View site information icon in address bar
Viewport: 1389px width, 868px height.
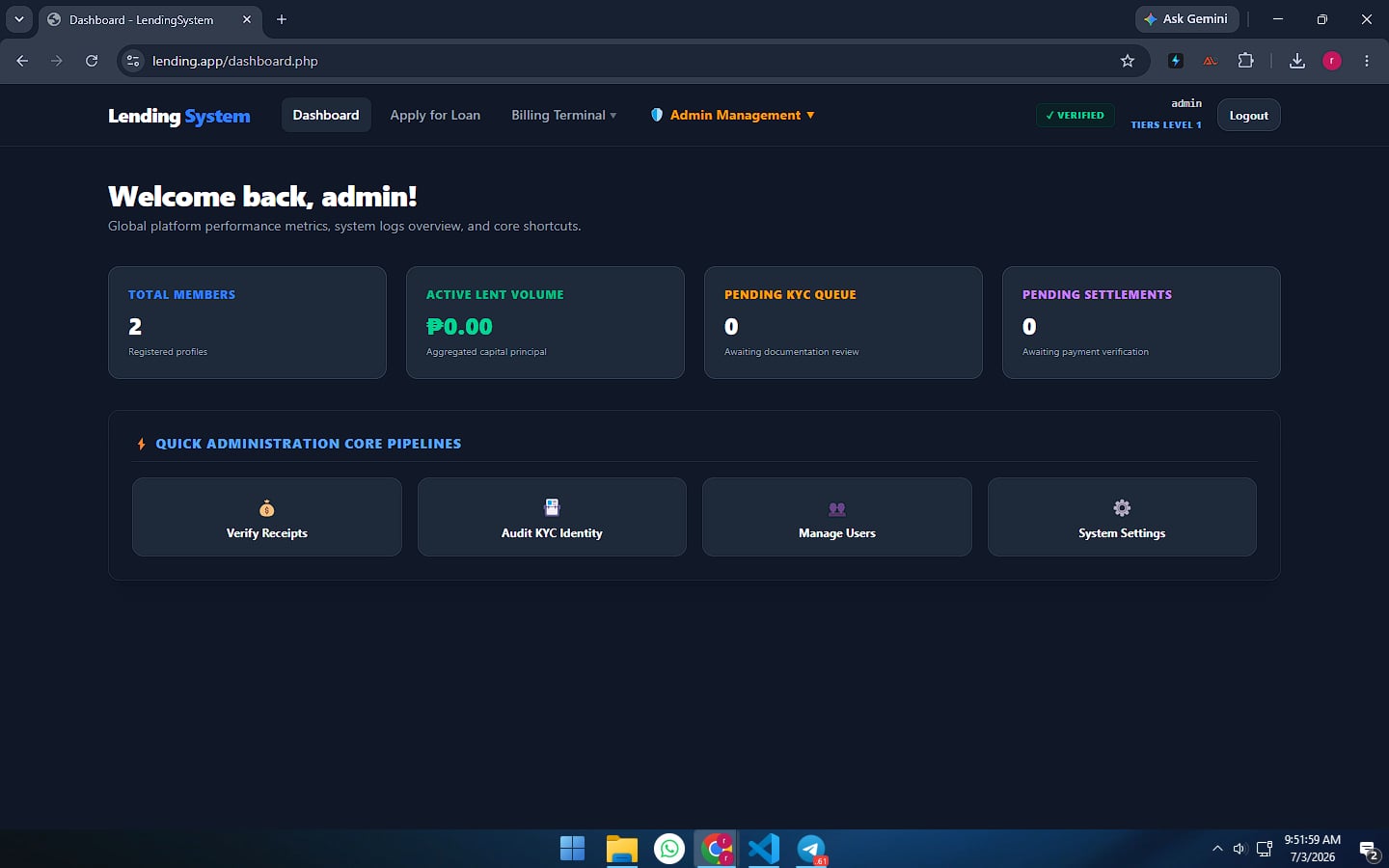pyautogui.click(x=133, y=61)
